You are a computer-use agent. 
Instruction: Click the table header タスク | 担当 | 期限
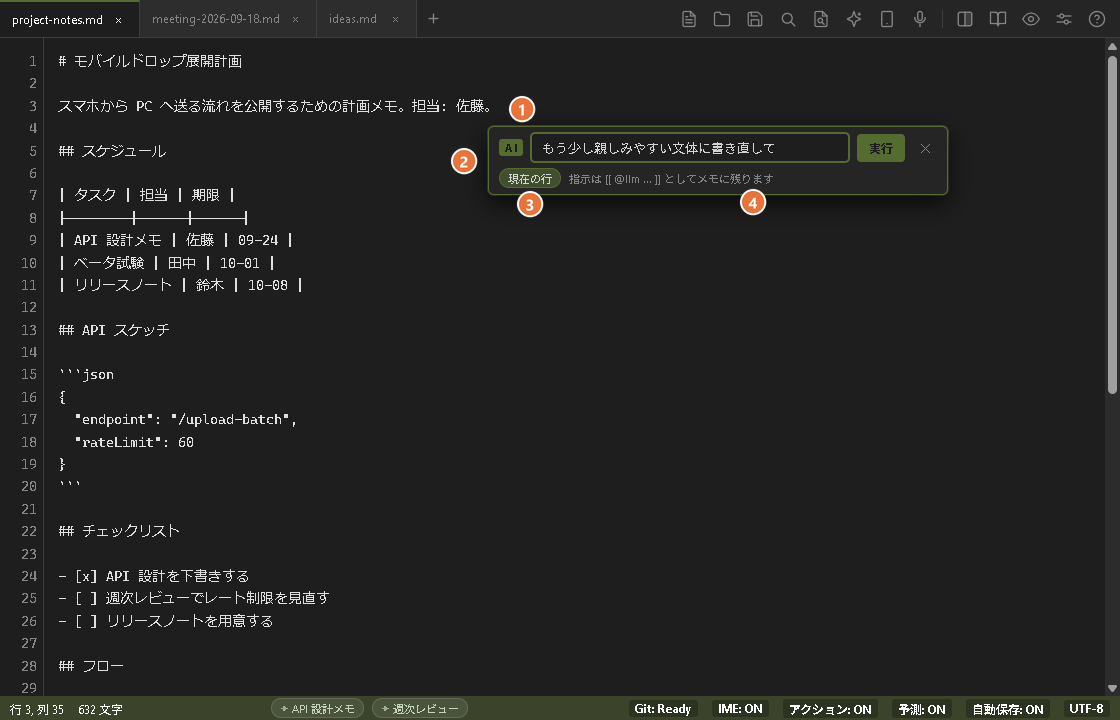tap(146, 195)
